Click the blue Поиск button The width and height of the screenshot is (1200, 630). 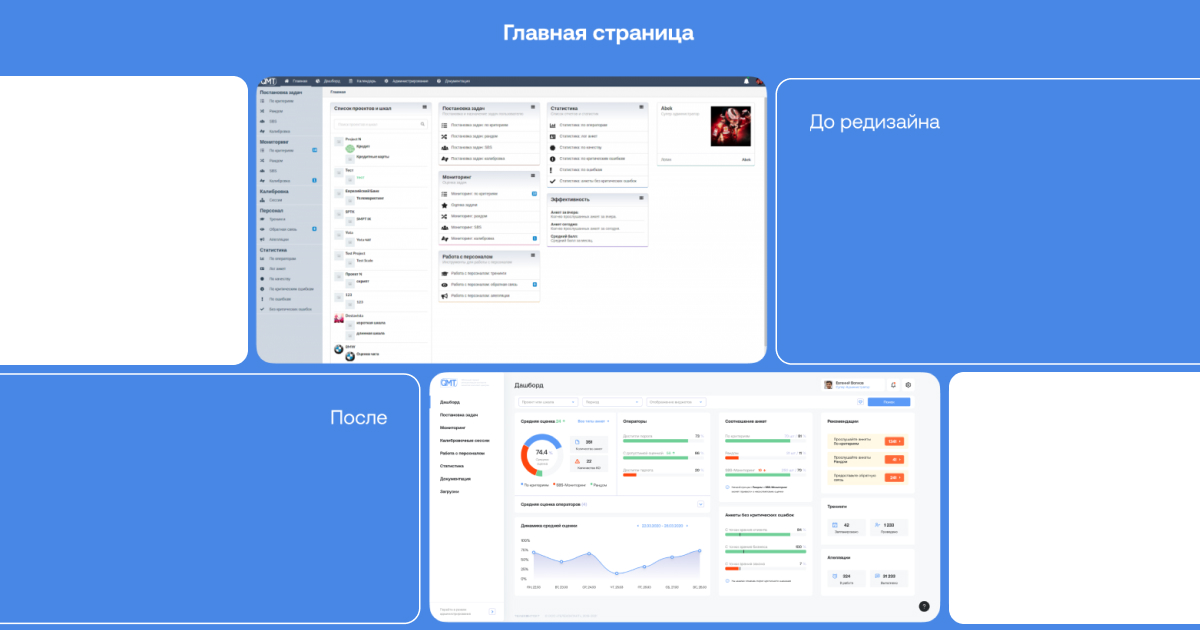click(x=889, y=402)
